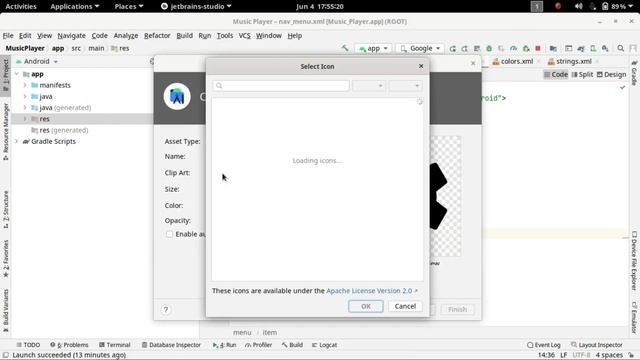Click the Android Studio logo in the wizard header

point(177,97)
